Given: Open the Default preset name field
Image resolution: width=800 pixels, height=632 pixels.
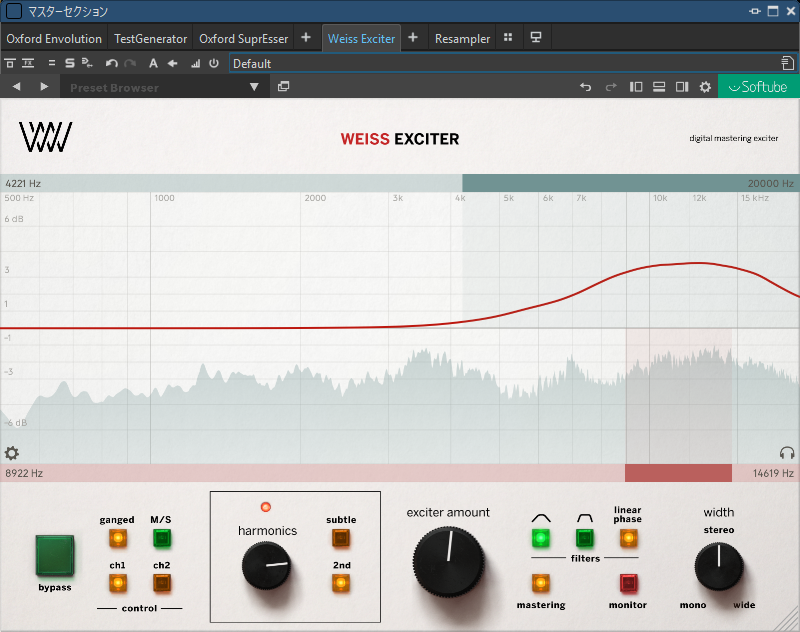Looking at the screenshot, I should pos(500,63).
